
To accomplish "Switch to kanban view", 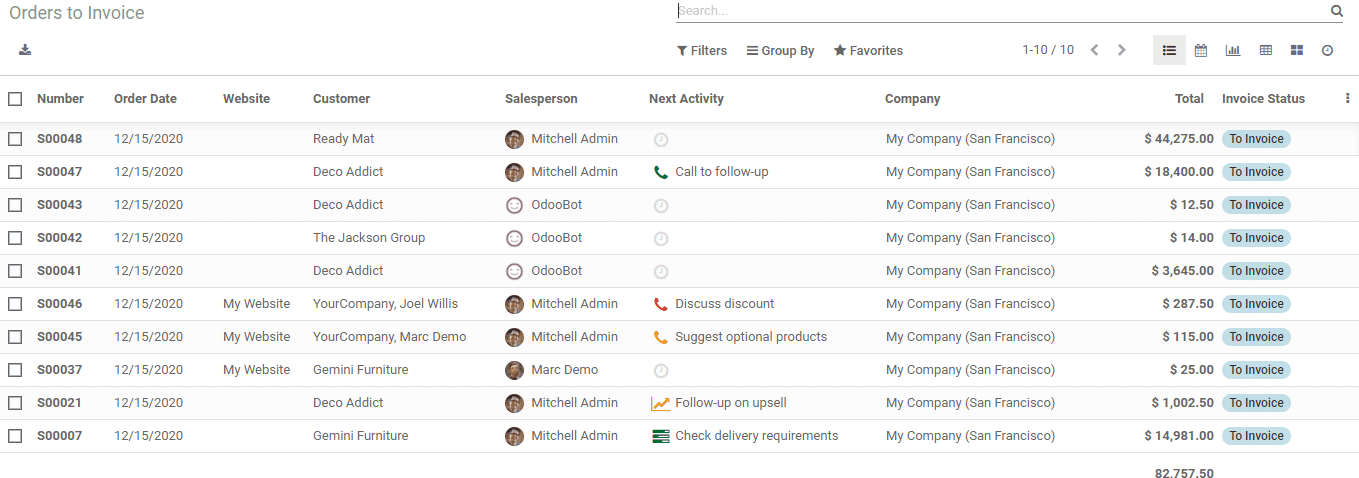I will click(1297, 50).
